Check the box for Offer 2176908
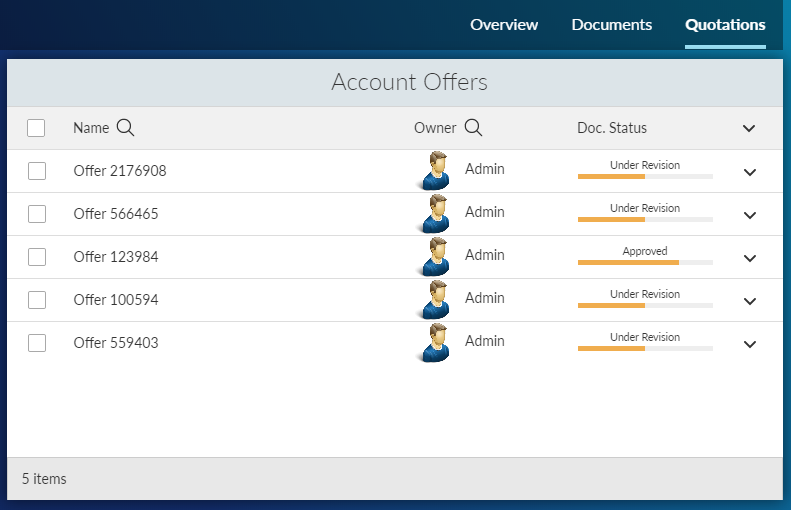This screenshot has width=791, height=510. (37, 171)
